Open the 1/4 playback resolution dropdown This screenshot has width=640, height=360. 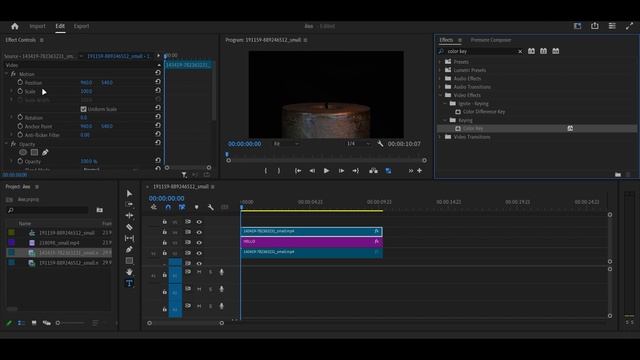358,144
